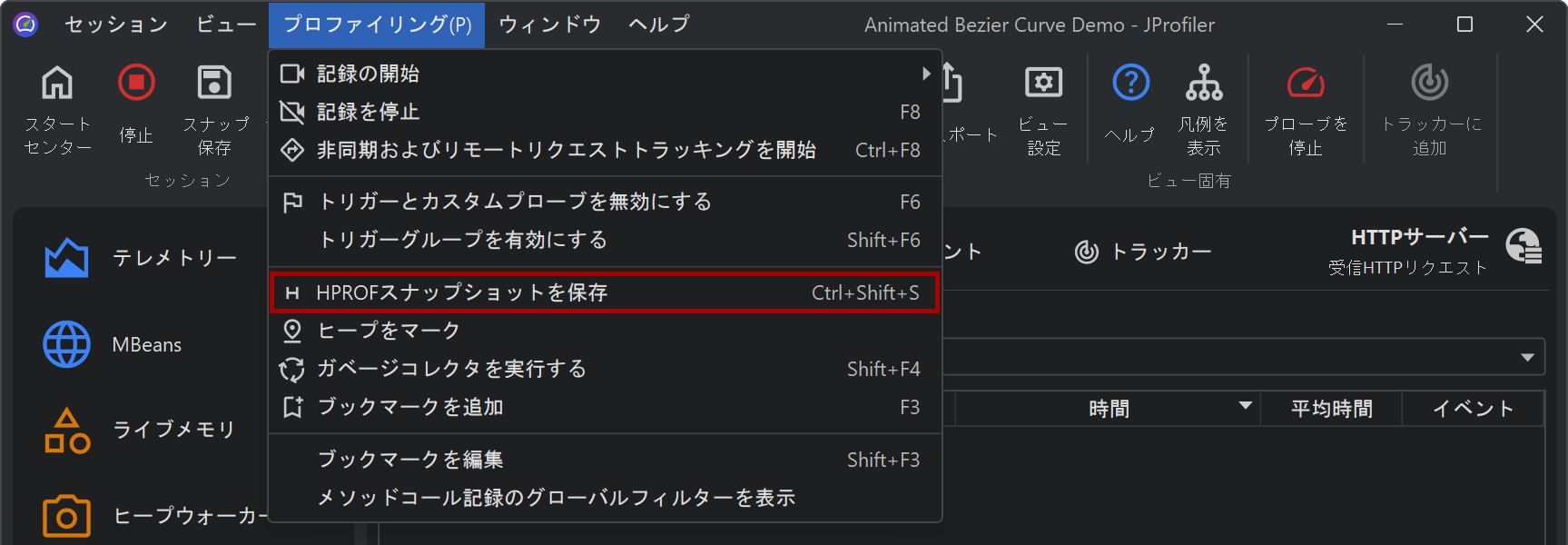Click the Start Center home icon
1568x545 pixels.
[57, 84]
